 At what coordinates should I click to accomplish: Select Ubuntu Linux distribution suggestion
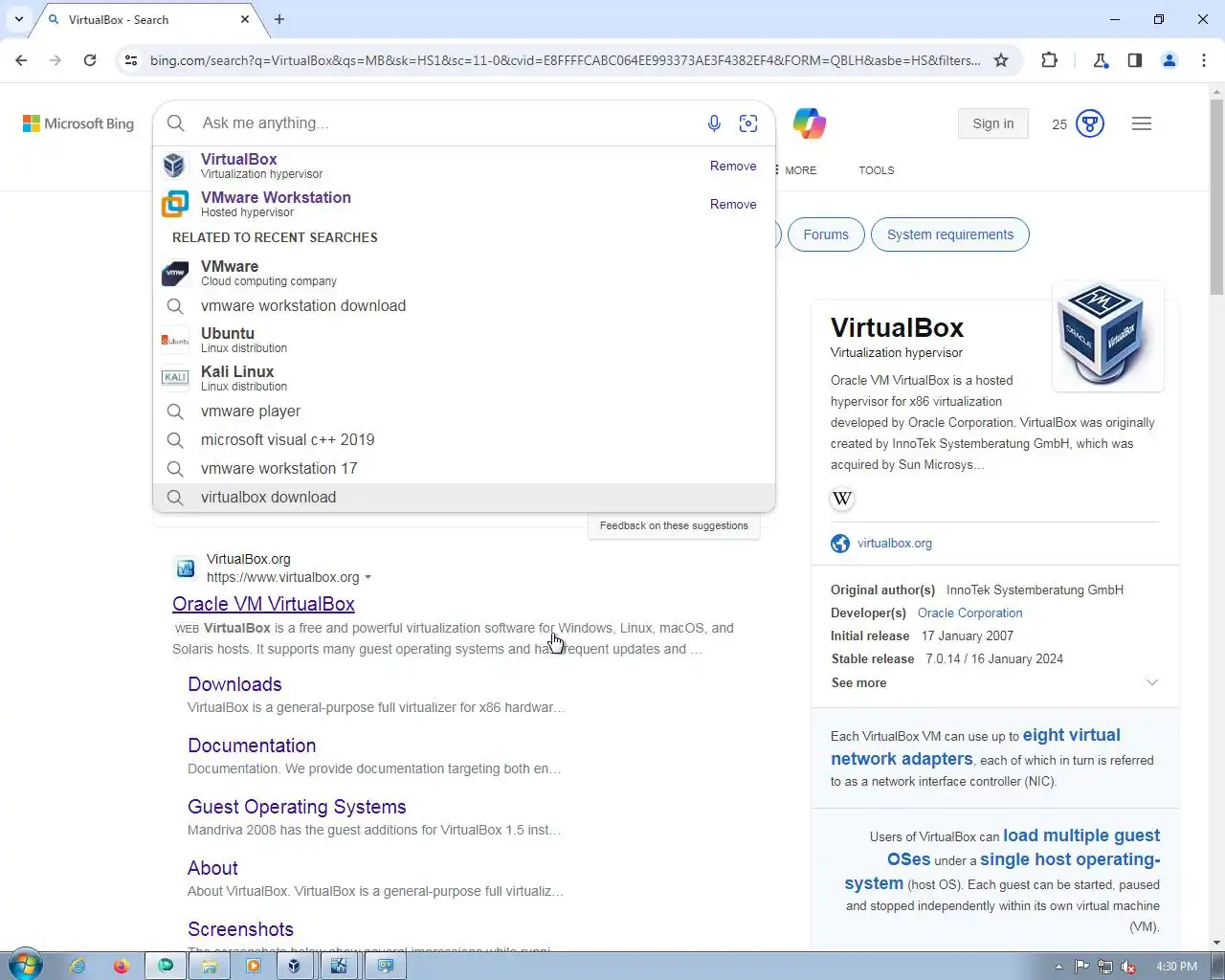(463, 340)
